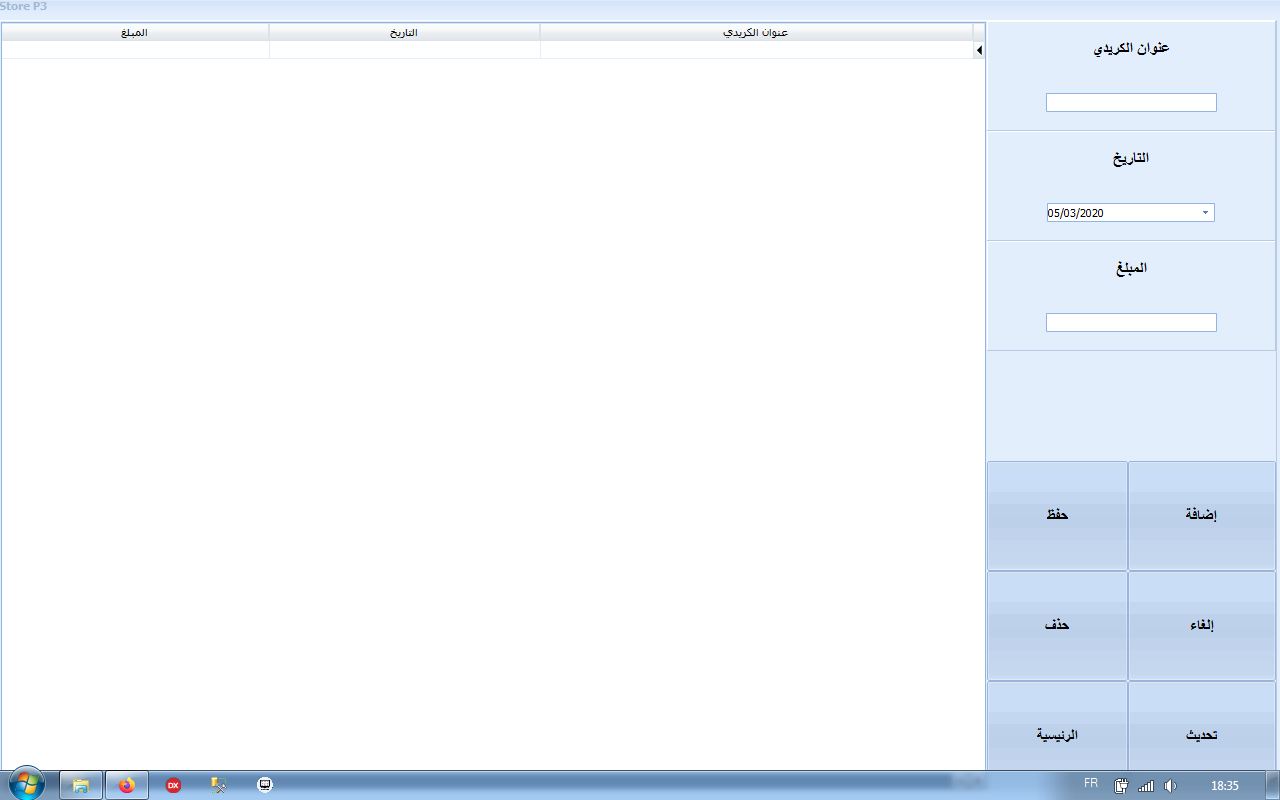The height and width of the screenshot is (800, 1280).
Task: Click into the المبلغ amount field
Action: (1131, 323)
